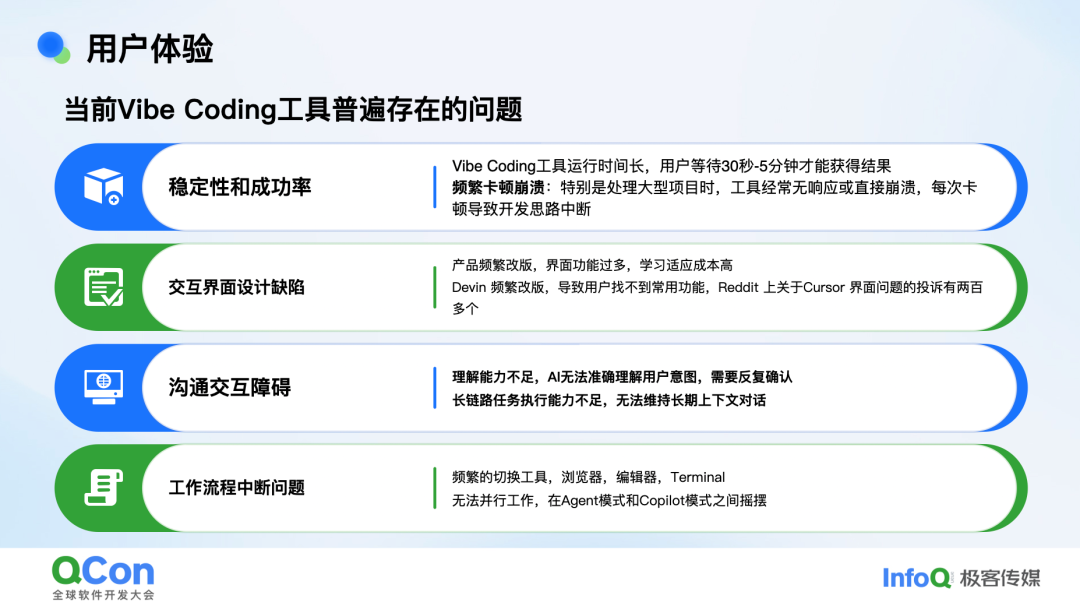Select the green checklist icon for 交互界面设计缺陷
Screen dimensions: 1080x606
tap(103, 287)
